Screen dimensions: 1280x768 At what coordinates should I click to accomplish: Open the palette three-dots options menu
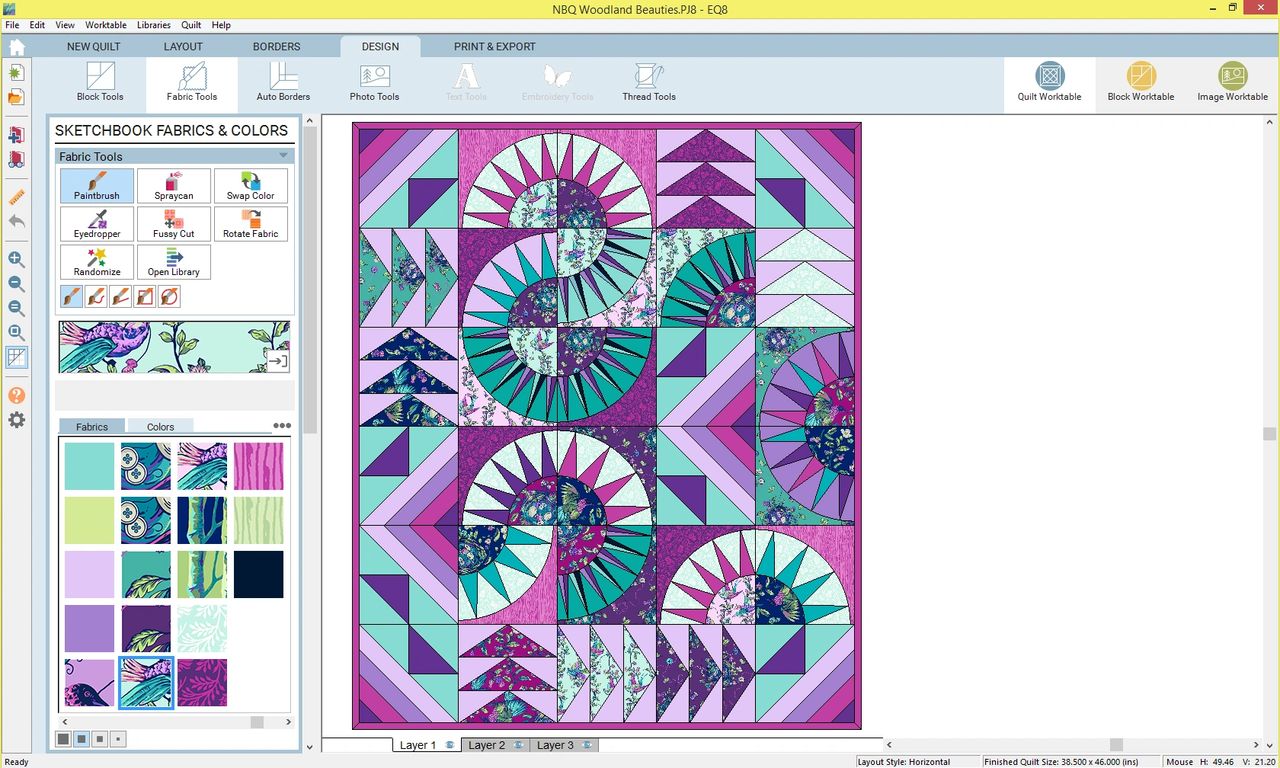(282, 426)
